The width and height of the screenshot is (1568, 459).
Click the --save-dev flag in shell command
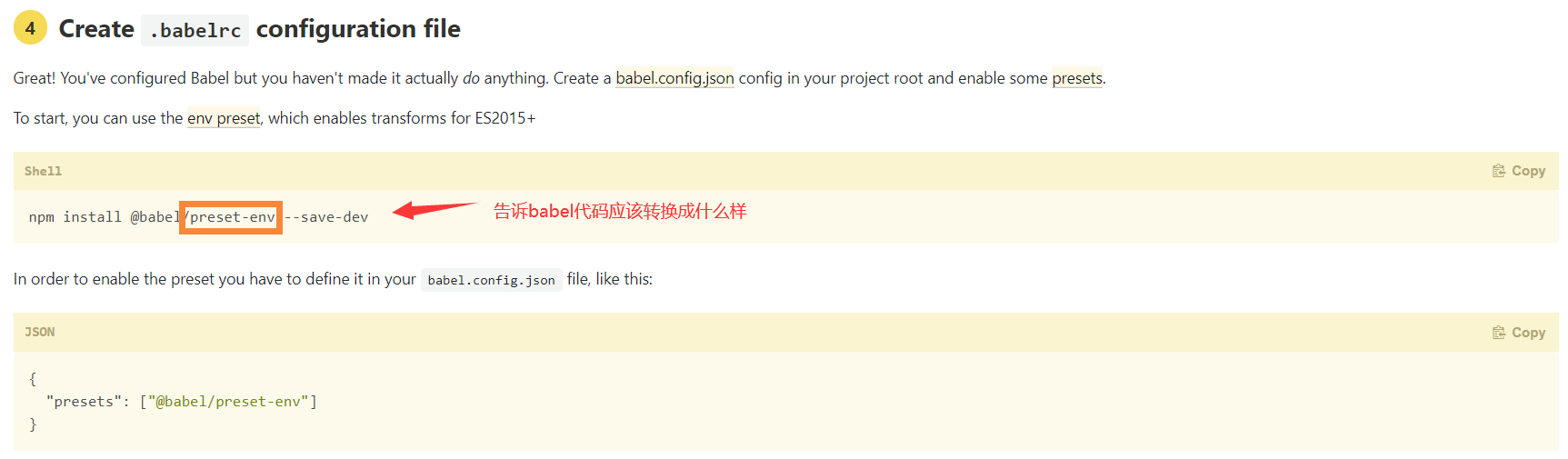tap(326, 217)
